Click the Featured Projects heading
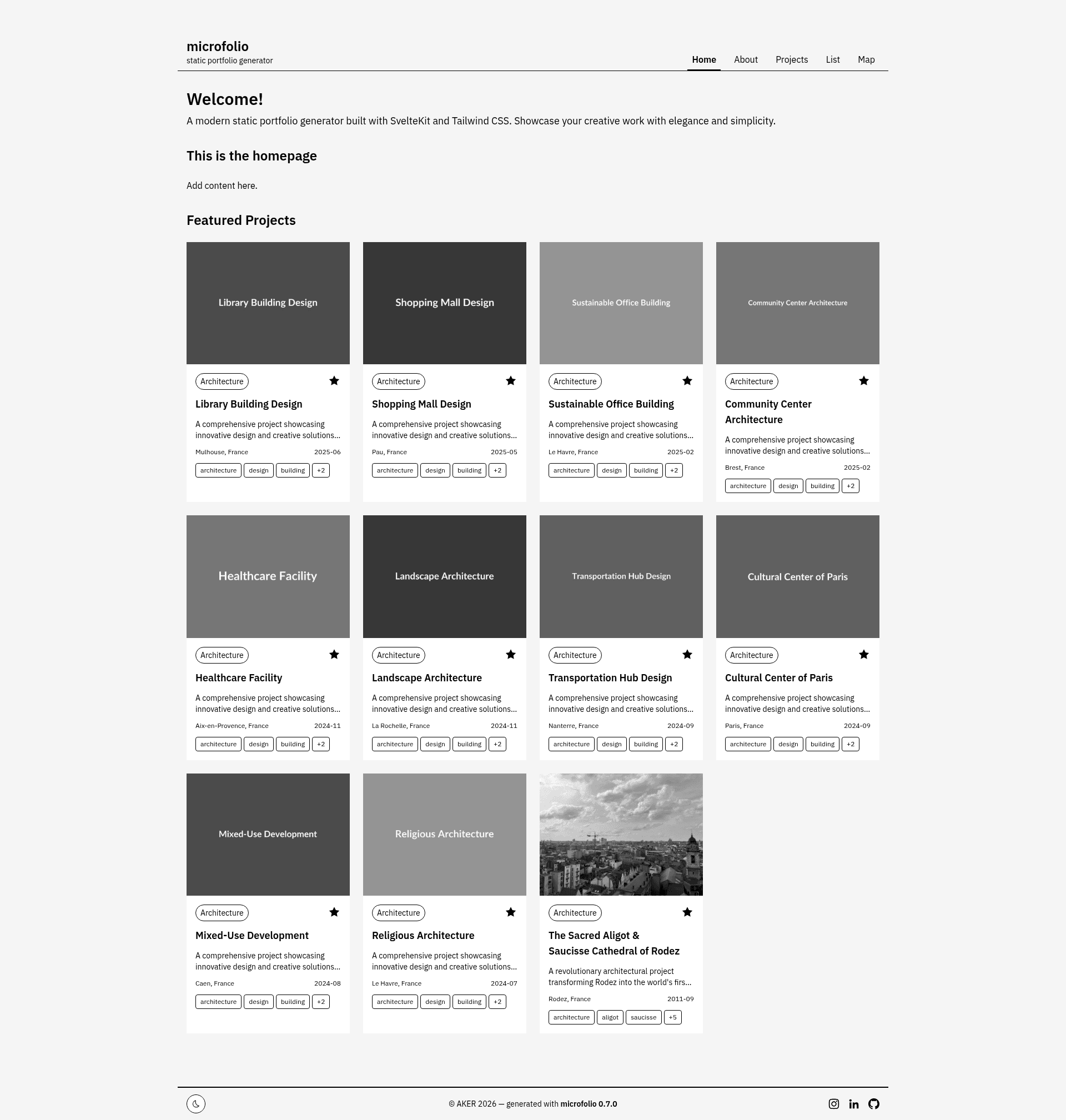This screenshot has width=1066, height=1120. click(241, 220)
